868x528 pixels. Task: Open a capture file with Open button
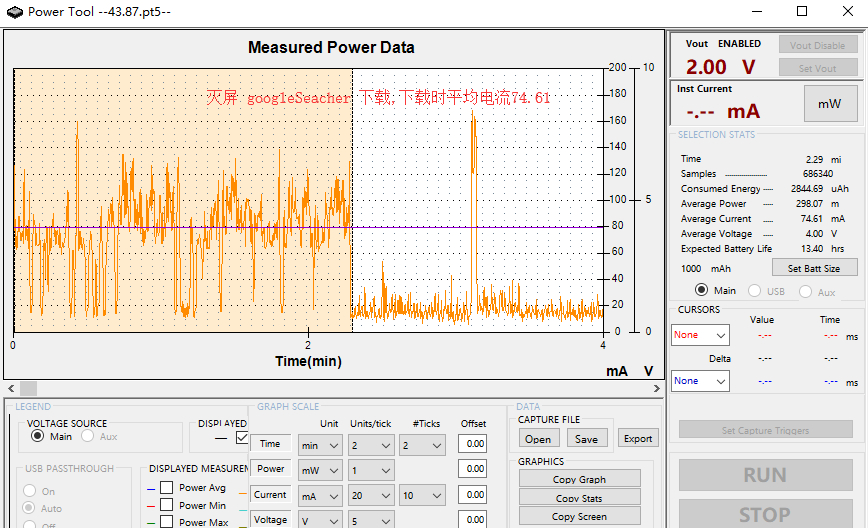point(539,438)
